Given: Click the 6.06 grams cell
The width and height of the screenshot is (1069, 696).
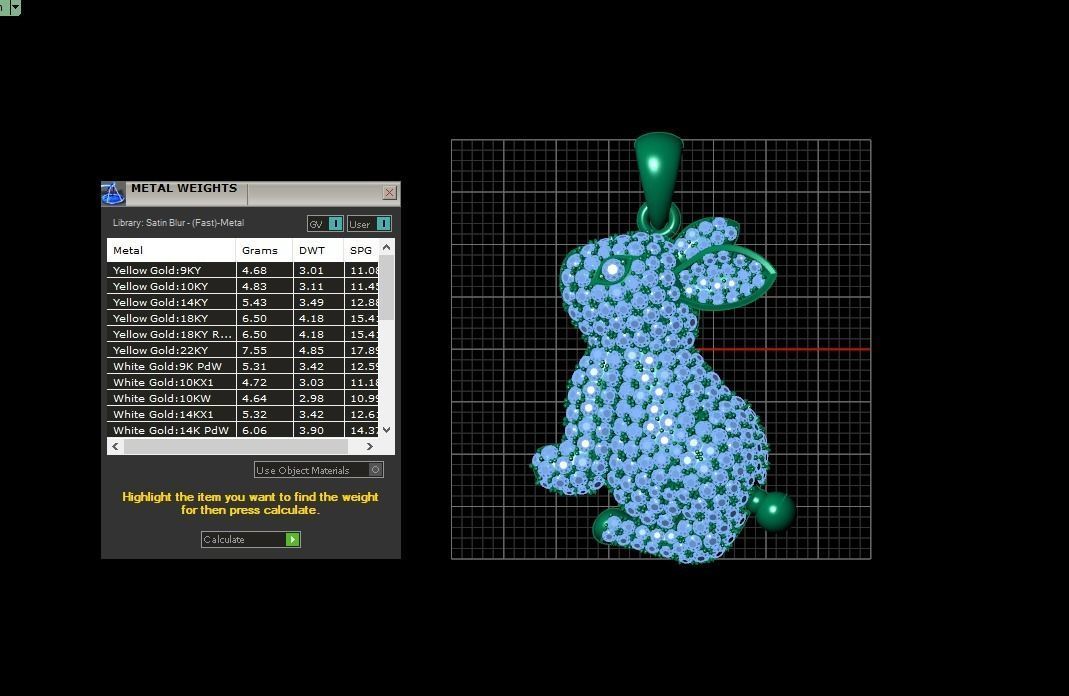Looking at the screenshot, I should pos(264,430).
